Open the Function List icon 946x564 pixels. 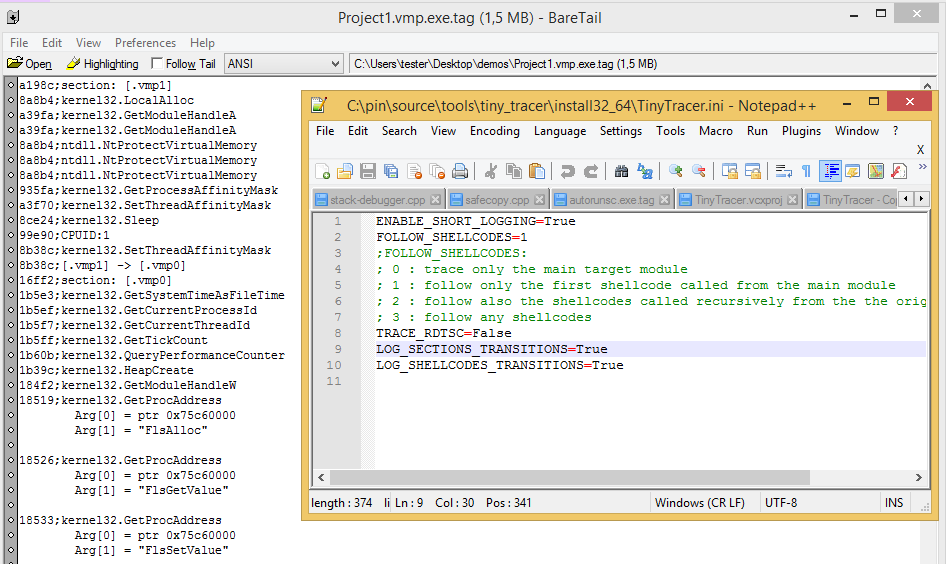click(899, 171)
